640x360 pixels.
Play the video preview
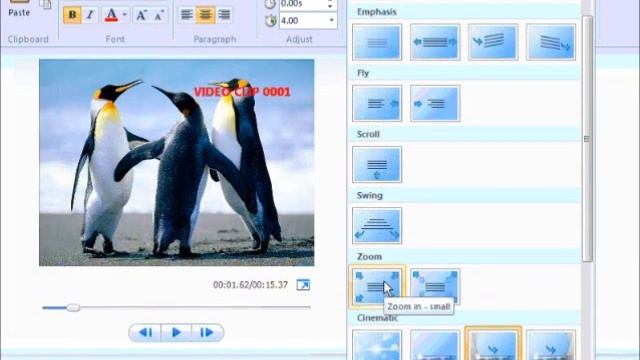(x=176, y=333)
